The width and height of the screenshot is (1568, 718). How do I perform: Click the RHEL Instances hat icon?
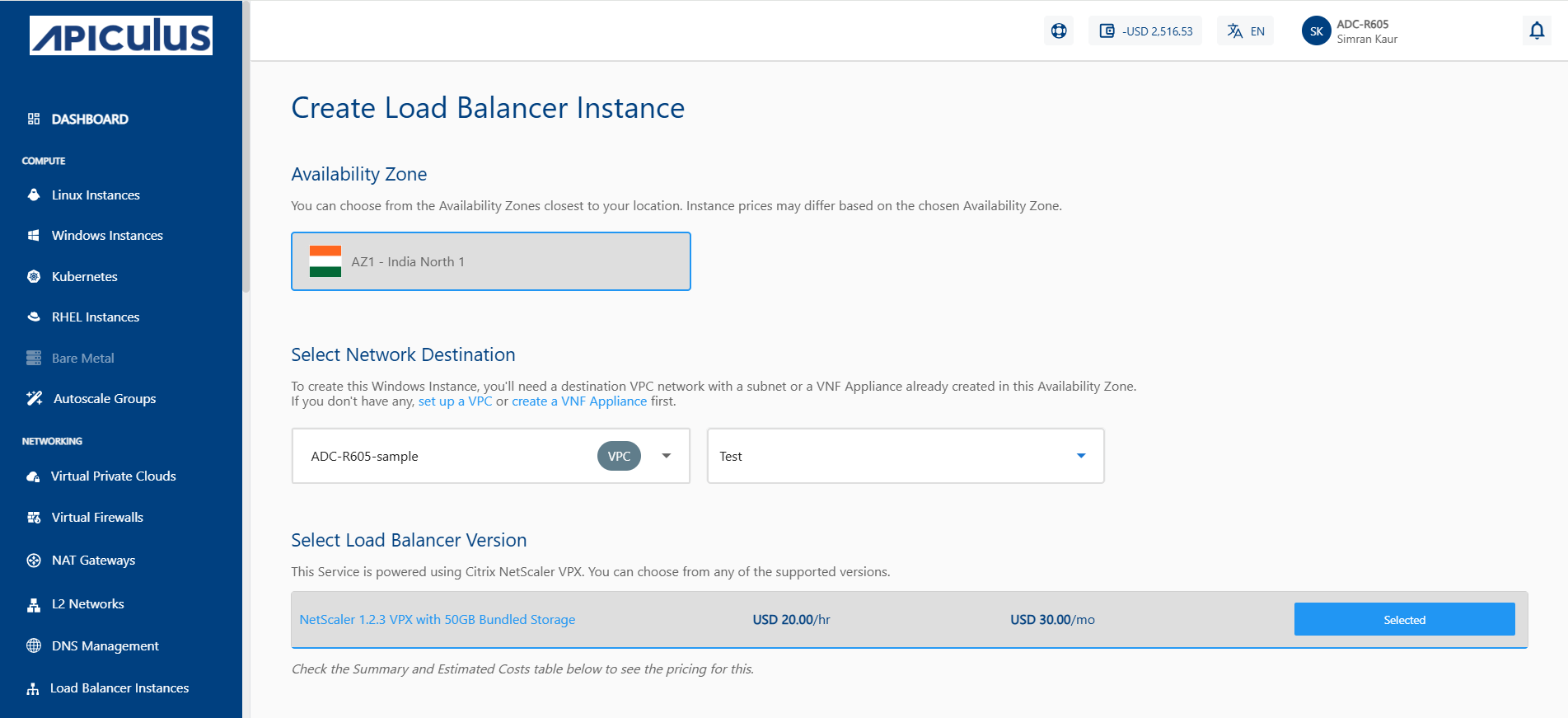point(34,317)
